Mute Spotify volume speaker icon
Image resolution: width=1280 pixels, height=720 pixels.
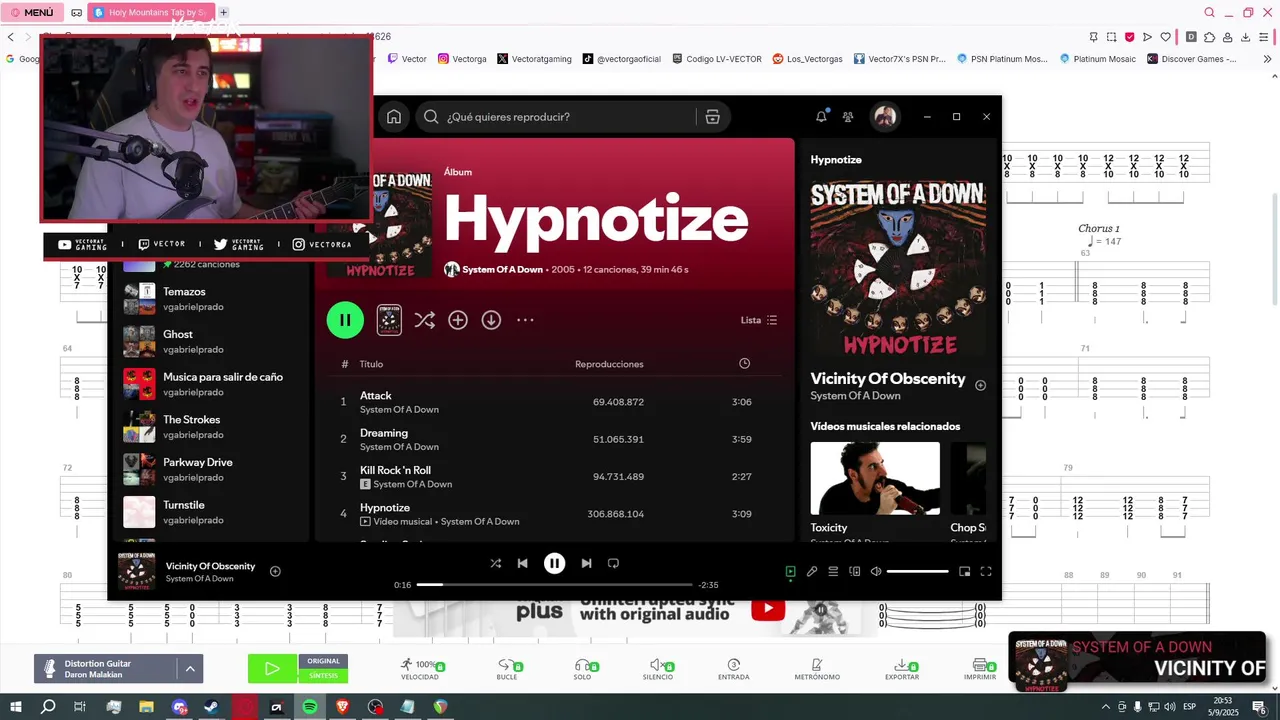[876, 572]
